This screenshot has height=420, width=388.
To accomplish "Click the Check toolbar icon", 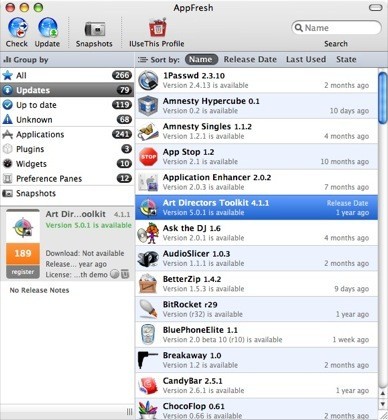I will [18, 28].
